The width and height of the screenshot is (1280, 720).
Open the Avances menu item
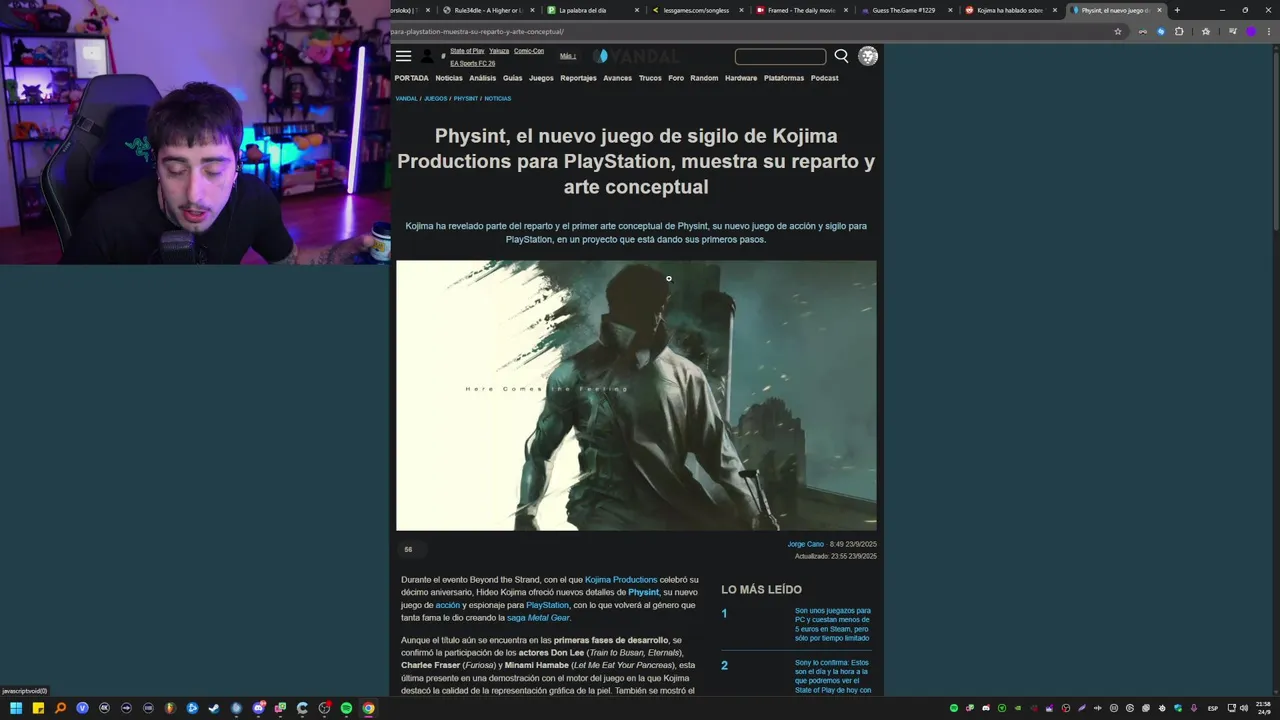(617, 78)
